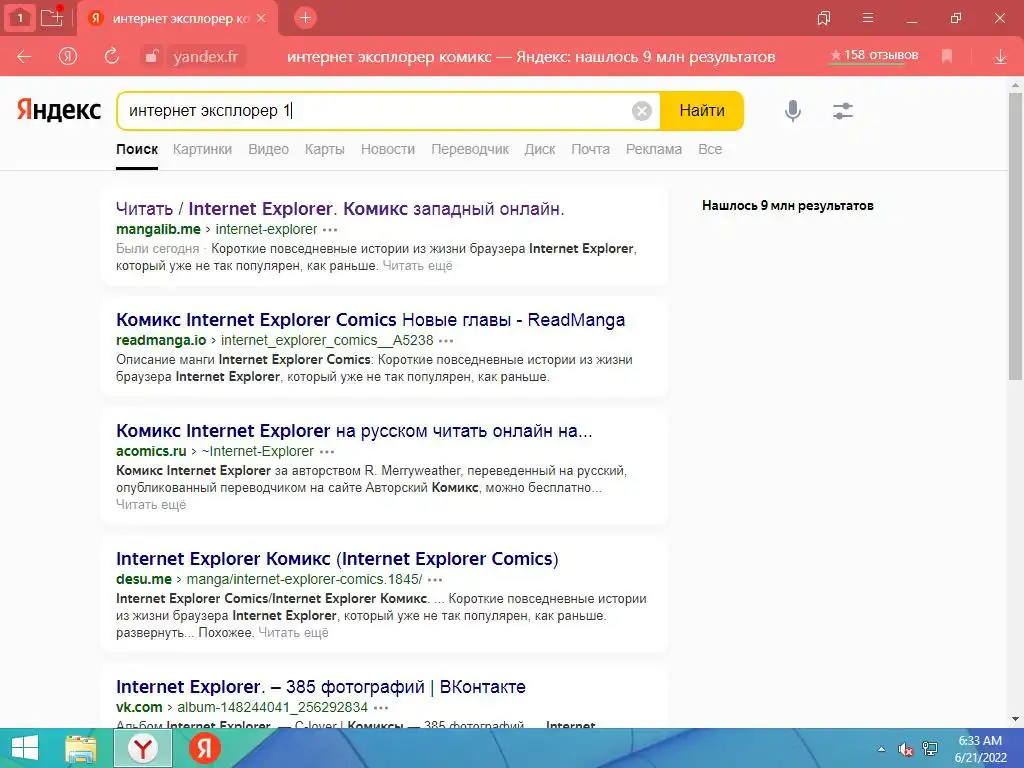This screenshot has height=768, width=1024.
Task: Open the Почта tab
Action: (590, 149)
